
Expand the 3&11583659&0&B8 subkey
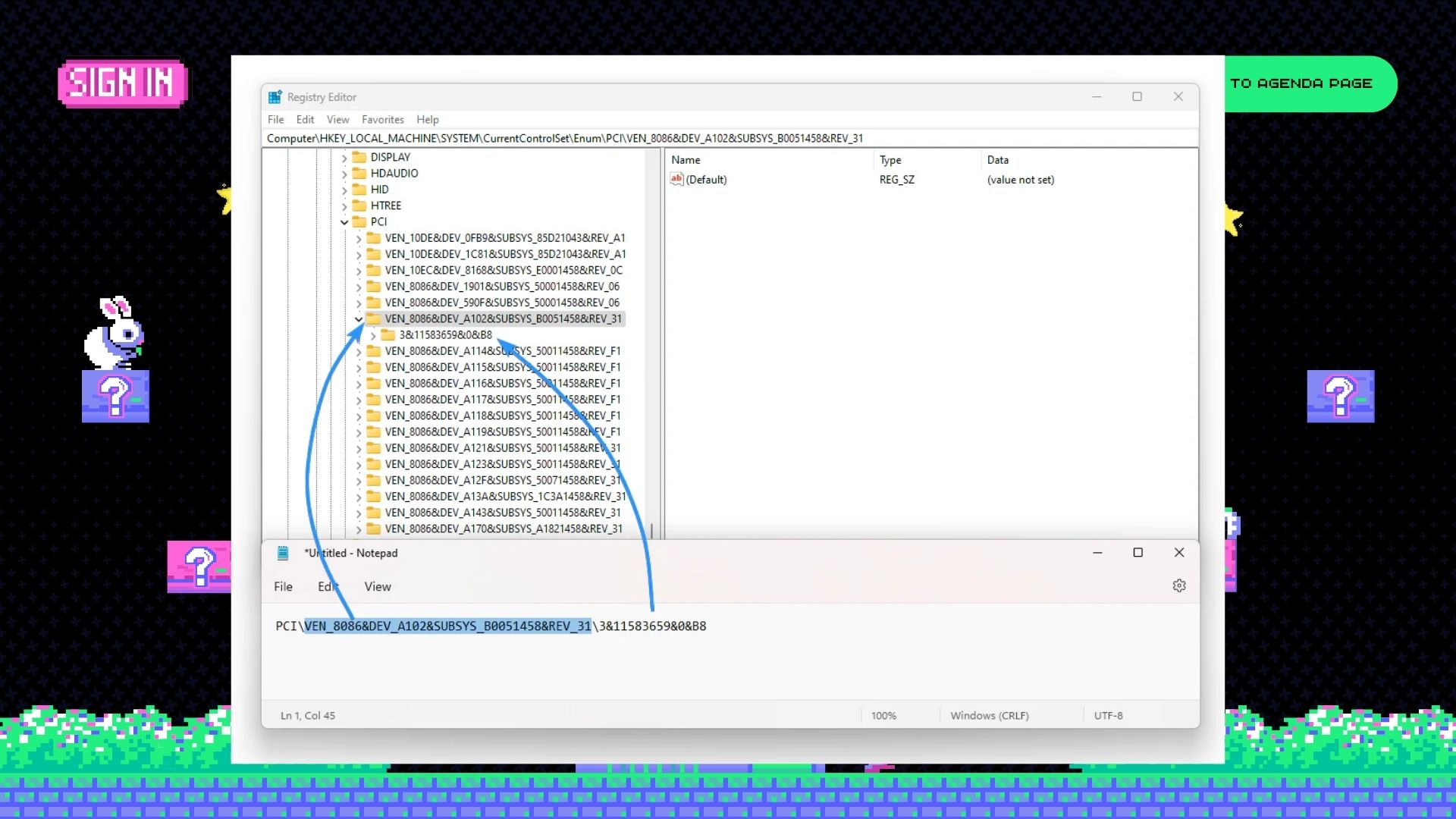click(373, 335)
